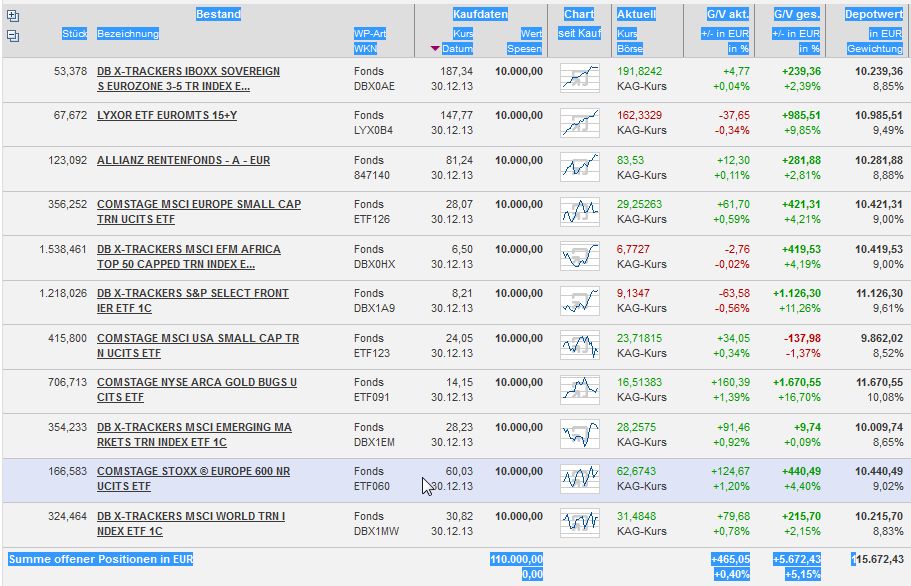This screenshot has width=911, height=586.
Task: Click the Wert column header
Action: (531, 33)
